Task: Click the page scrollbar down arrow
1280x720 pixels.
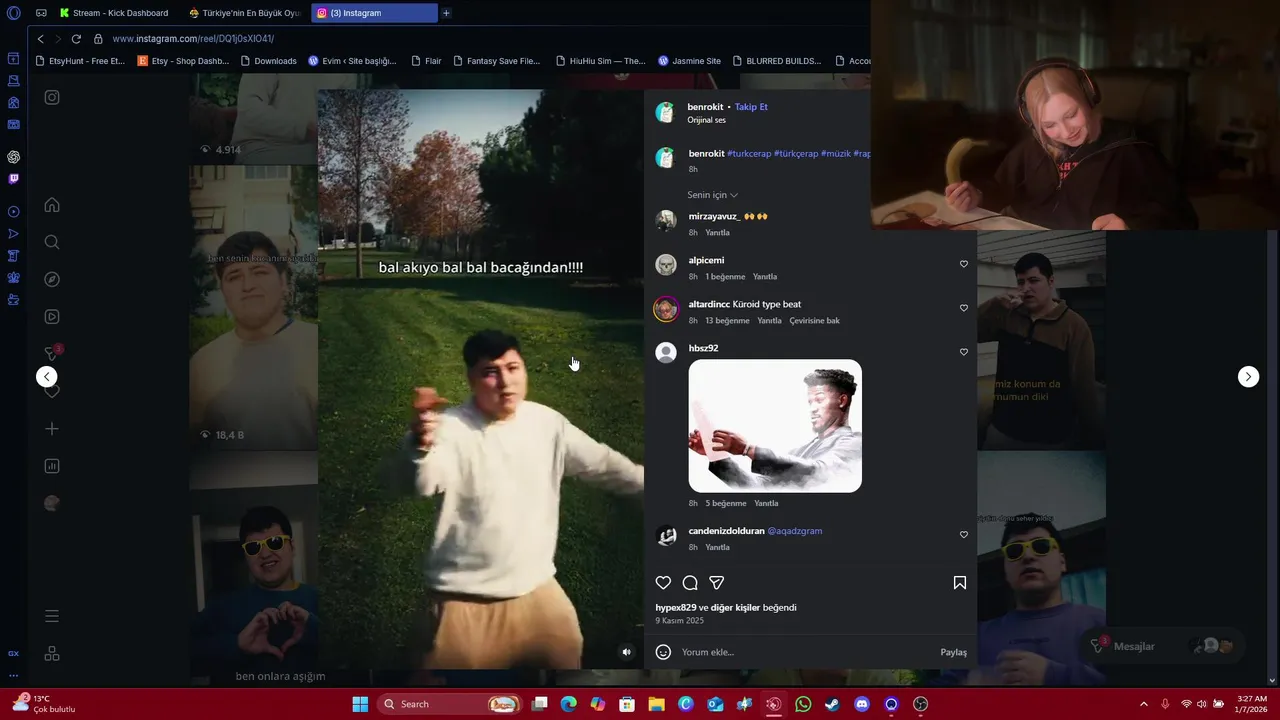Action: tap(1272, 681)
